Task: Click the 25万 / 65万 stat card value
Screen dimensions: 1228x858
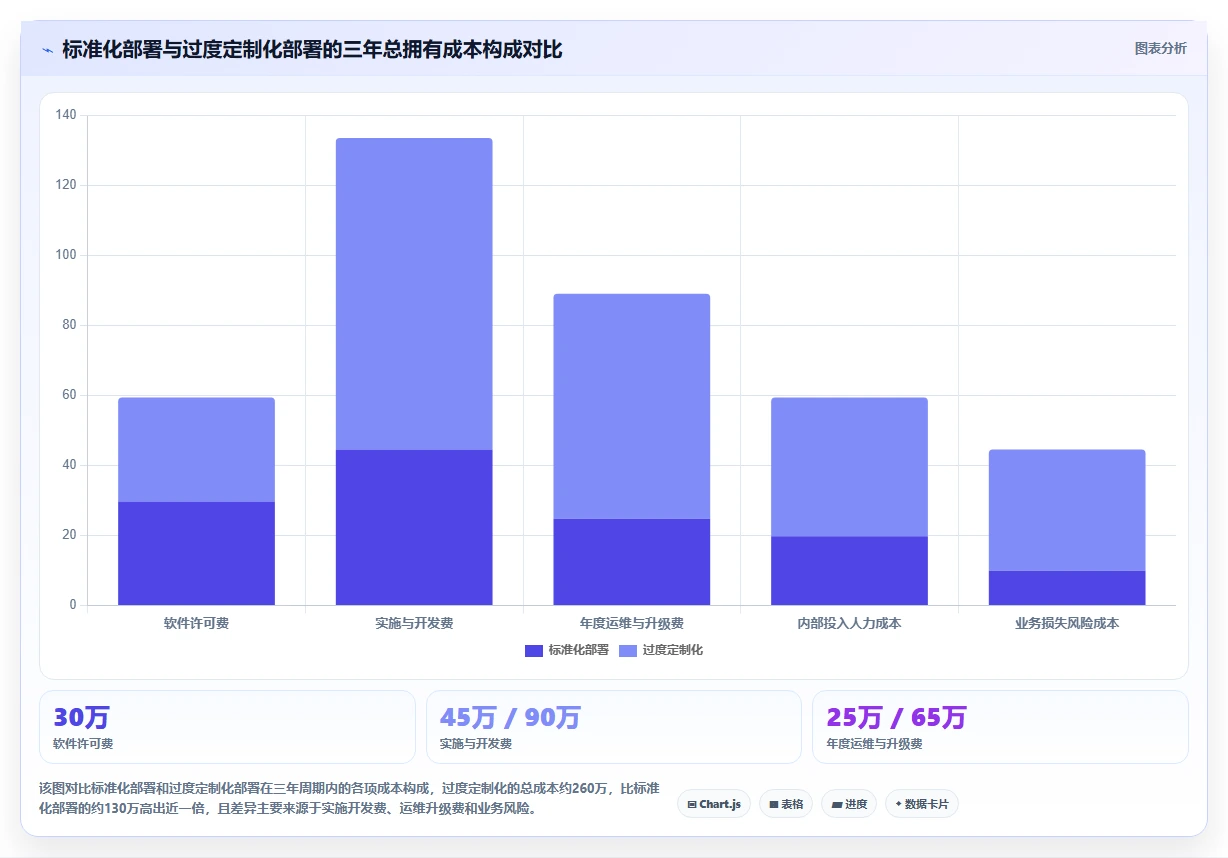Action: tap(896, 717)
